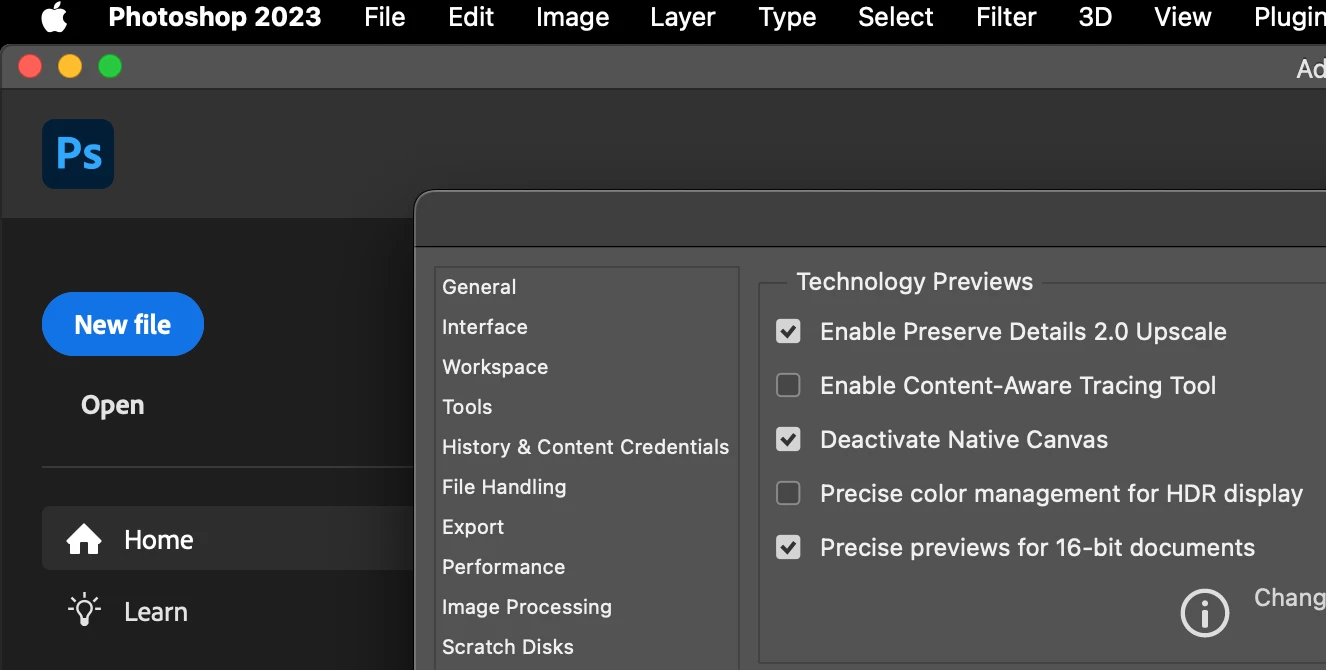This screenshot has height=670, width=1326.
Task: Click the green full-screen window button
Action: pyautogui.click(x=110, y=66)
